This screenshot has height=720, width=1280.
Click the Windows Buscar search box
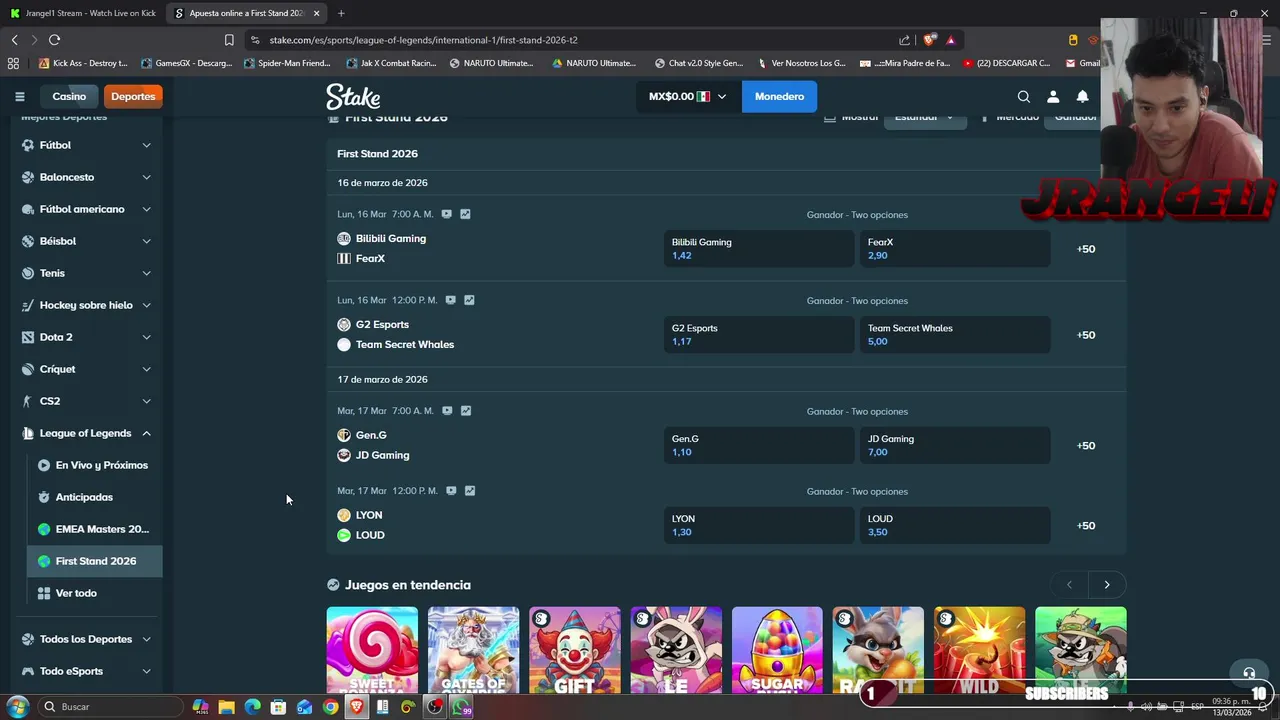coord(108,707)
